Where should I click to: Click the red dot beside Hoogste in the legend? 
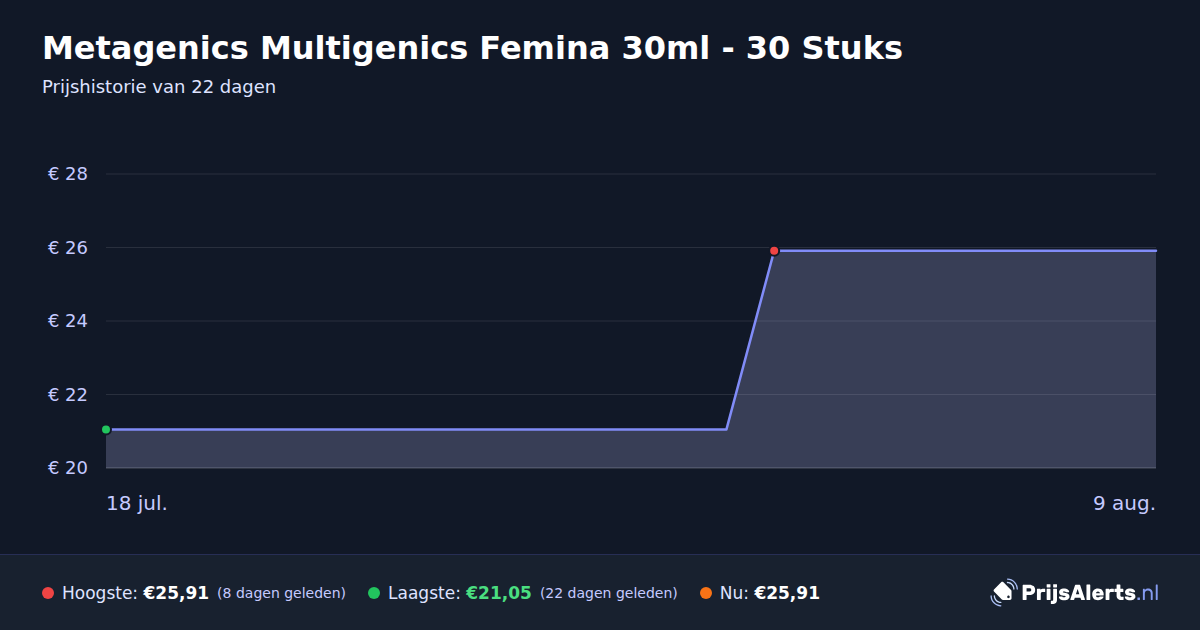coord(48,593)
